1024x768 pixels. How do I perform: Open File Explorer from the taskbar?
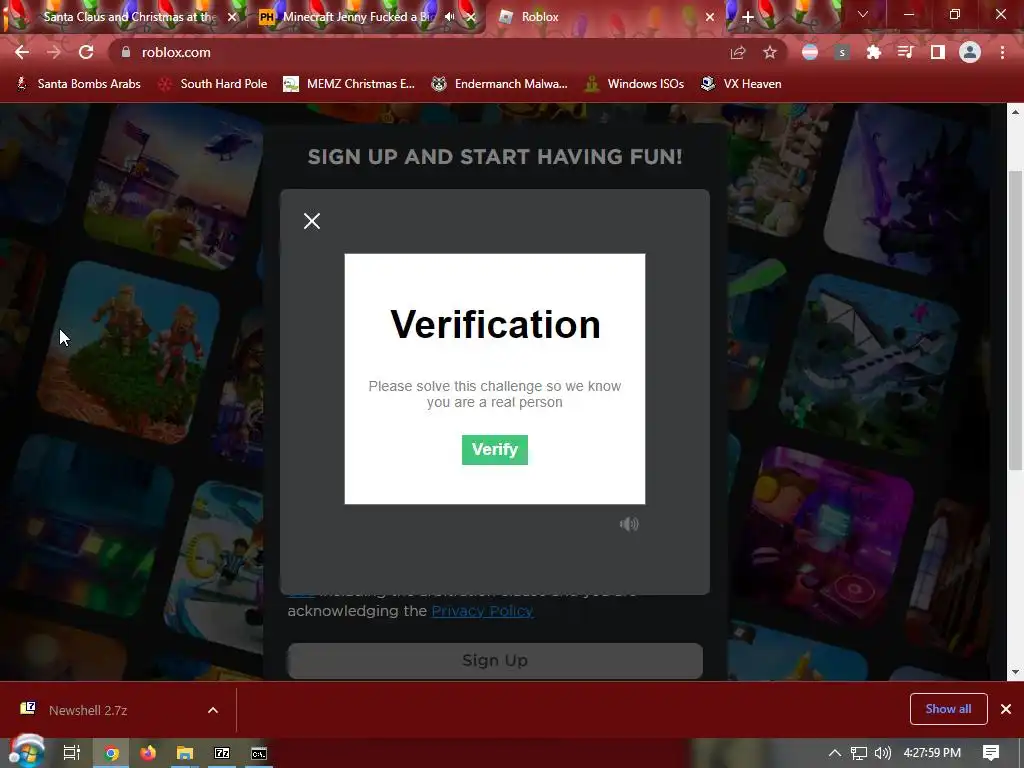(185, 753)
